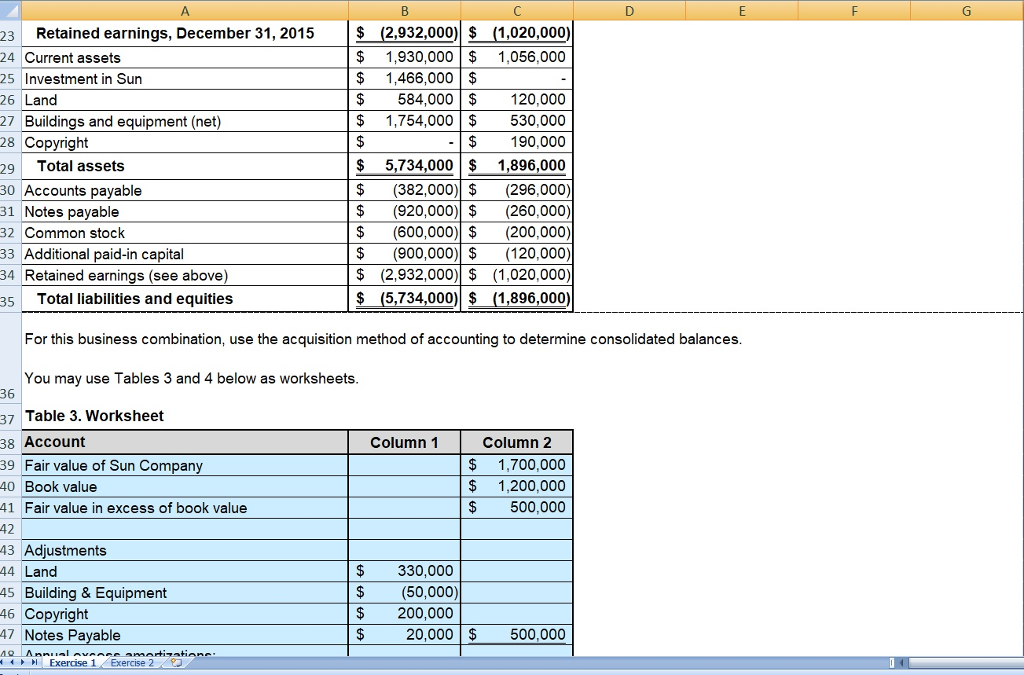Click the Copyright adjustment cell showing $200,000
Image resolution: width=1024 pixels, height=675 pixels.
coord(404,614)
